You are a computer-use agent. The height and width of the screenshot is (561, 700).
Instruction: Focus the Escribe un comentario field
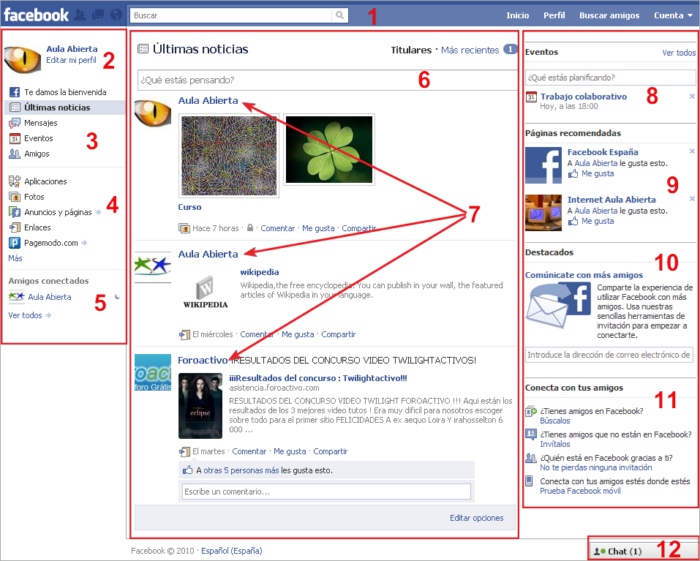click(x=326, y=492)
